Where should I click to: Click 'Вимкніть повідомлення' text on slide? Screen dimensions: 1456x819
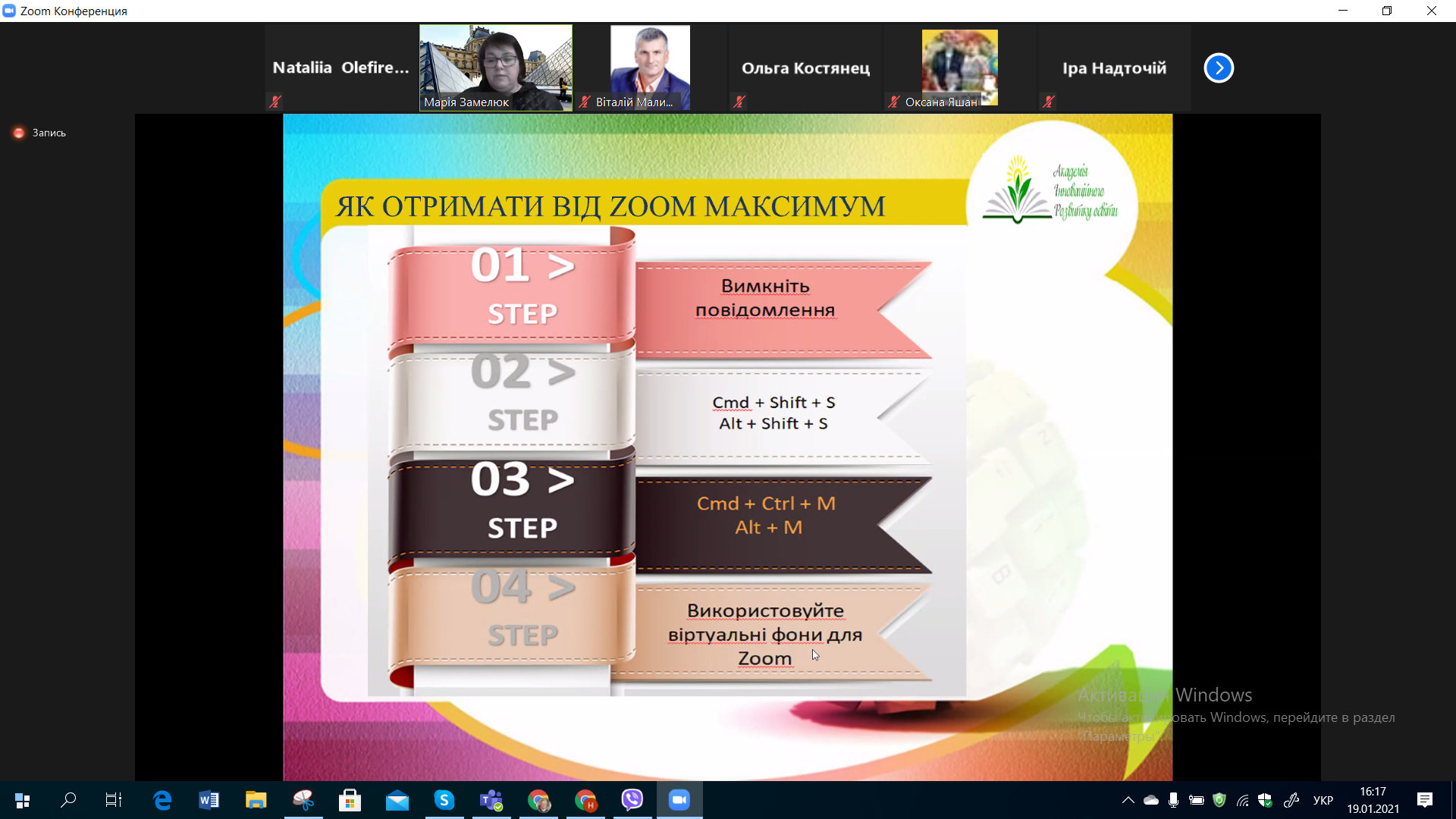click(765, 298)
